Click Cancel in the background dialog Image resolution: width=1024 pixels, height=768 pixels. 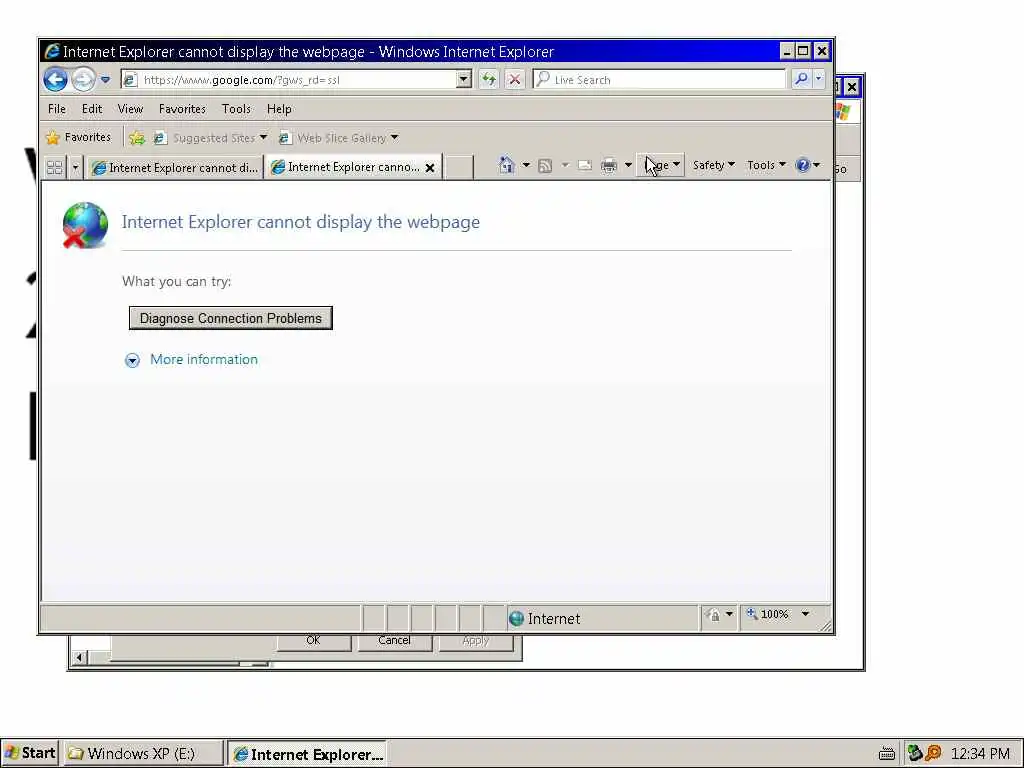pos(394,642)
